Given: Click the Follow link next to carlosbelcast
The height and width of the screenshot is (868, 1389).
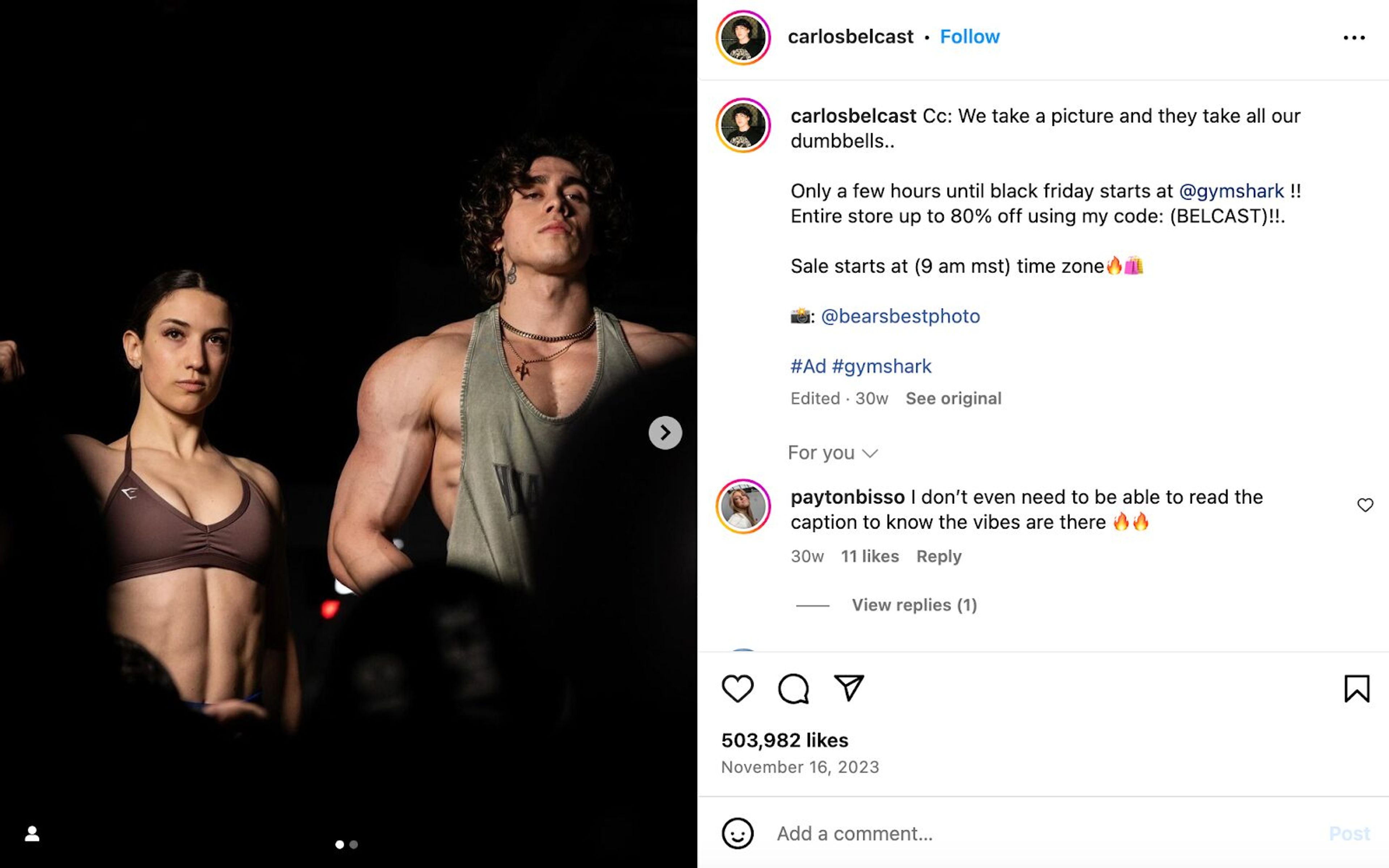Looking at the screenshot, I should pos(969,36).
